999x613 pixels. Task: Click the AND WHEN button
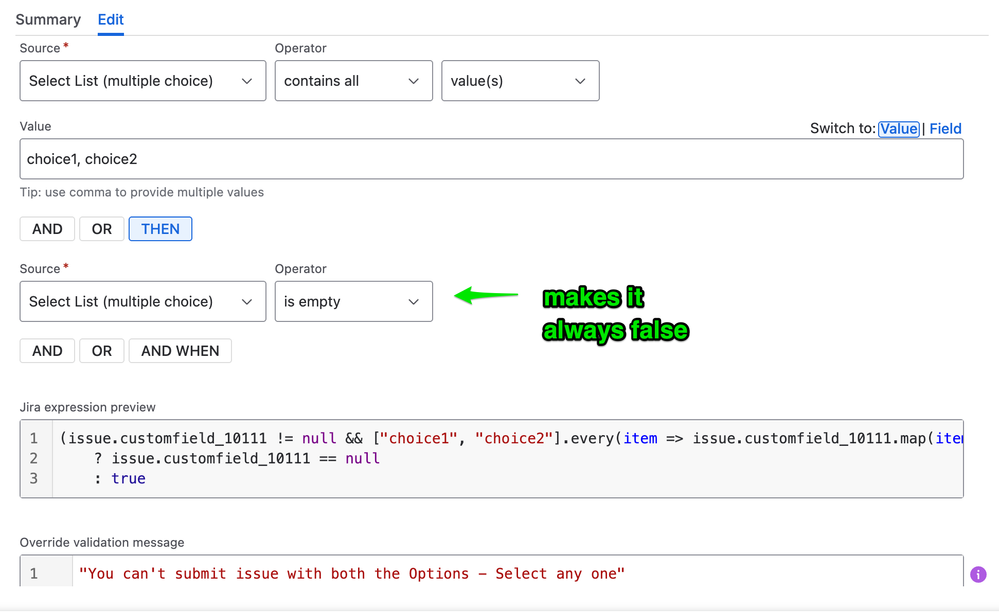point(180,351)
